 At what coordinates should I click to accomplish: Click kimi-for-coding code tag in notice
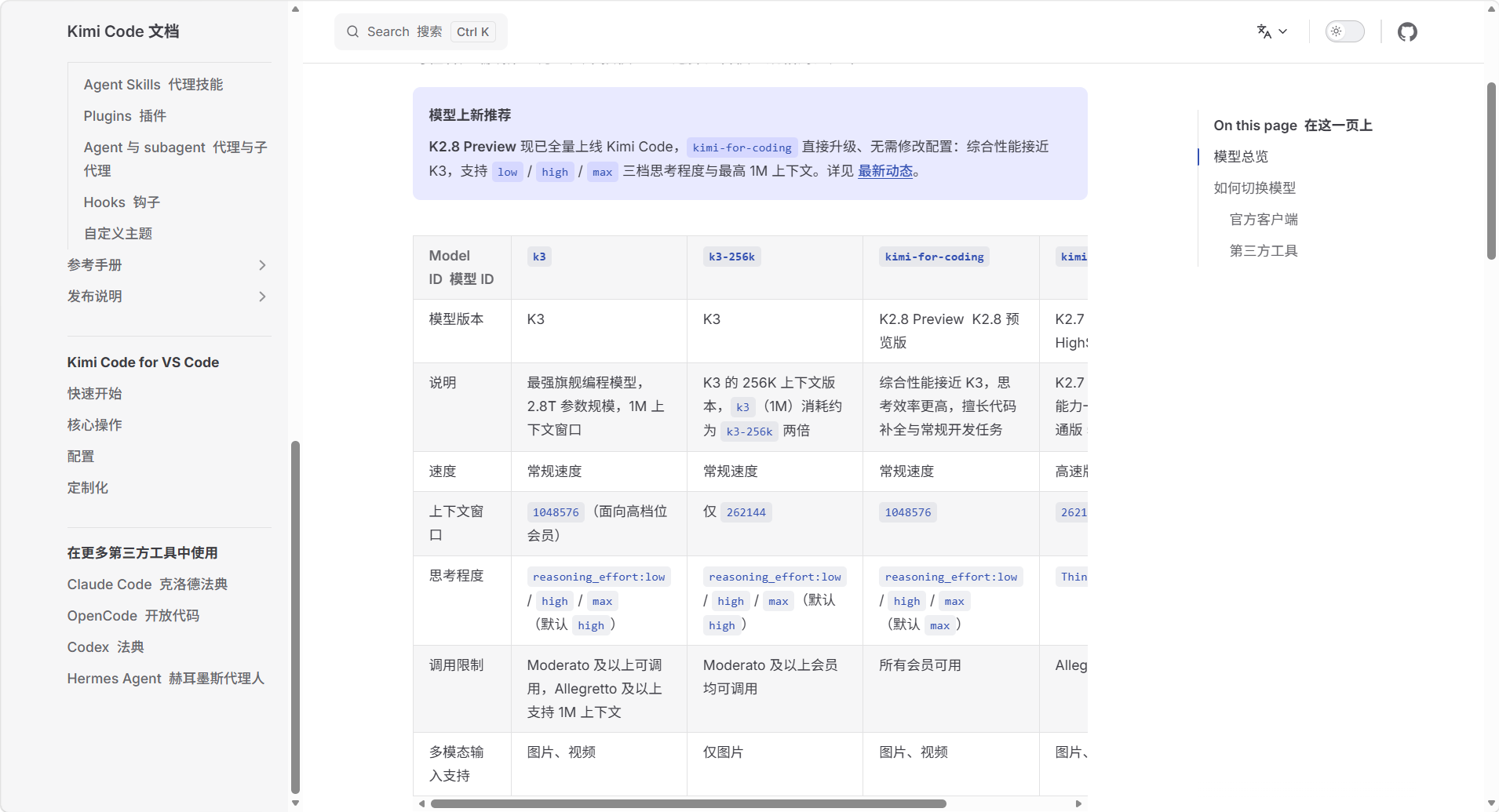pyautogui.click(x=742, y=147)
